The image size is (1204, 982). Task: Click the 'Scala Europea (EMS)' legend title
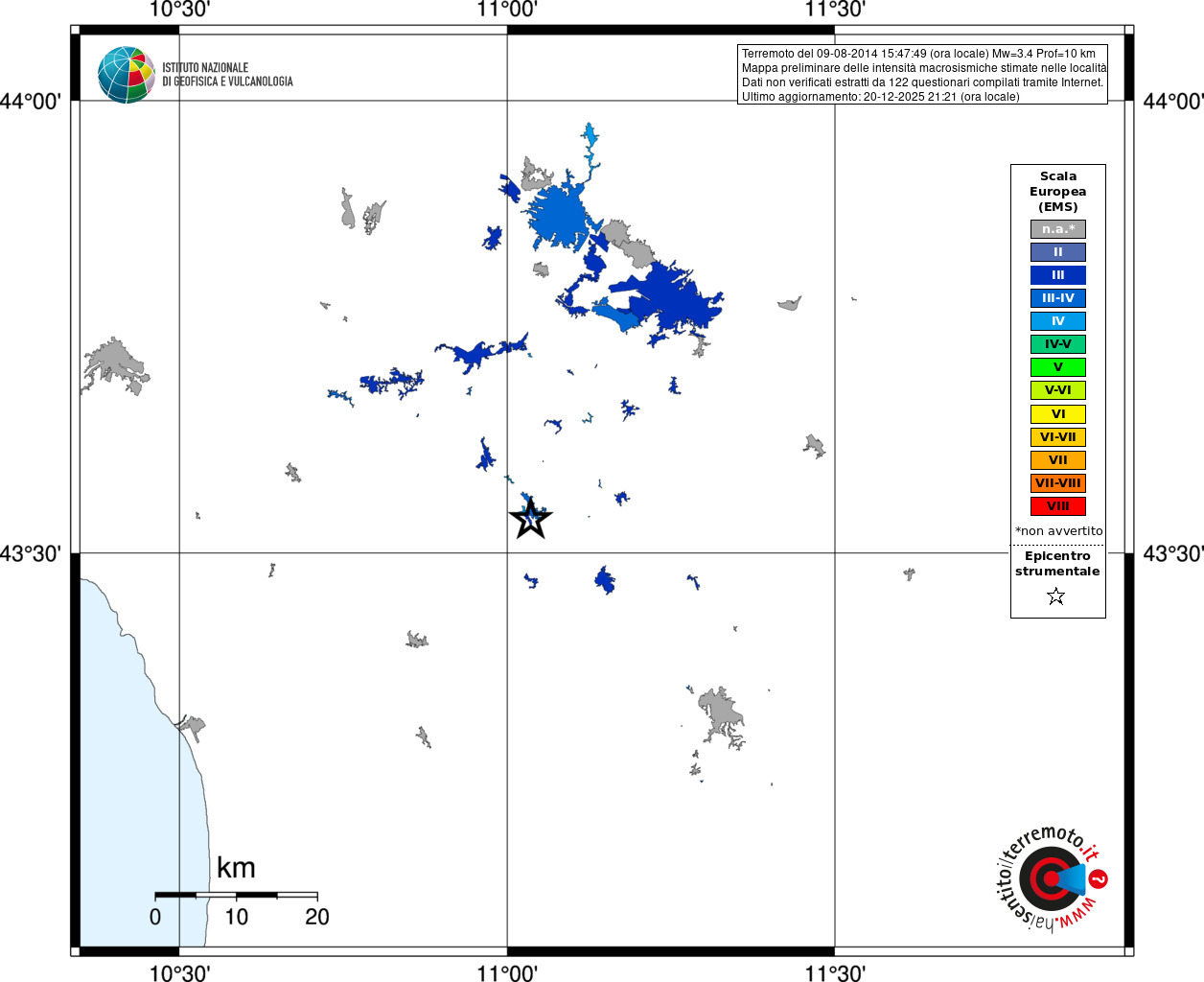pyautogui.click(x=1058, y=192)
